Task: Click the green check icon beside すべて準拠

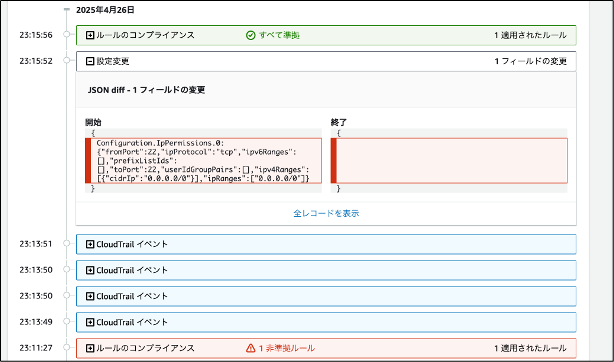Action: (251, 35)
